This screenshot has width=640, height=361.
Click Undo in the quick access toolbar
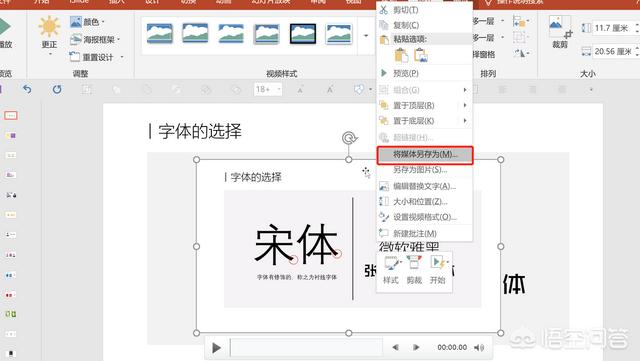(27, 89)
